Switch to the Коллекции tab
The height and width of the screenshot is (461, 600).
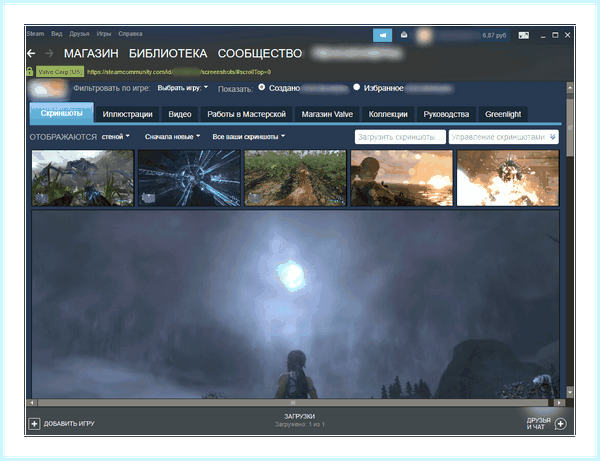click(388, 114)
